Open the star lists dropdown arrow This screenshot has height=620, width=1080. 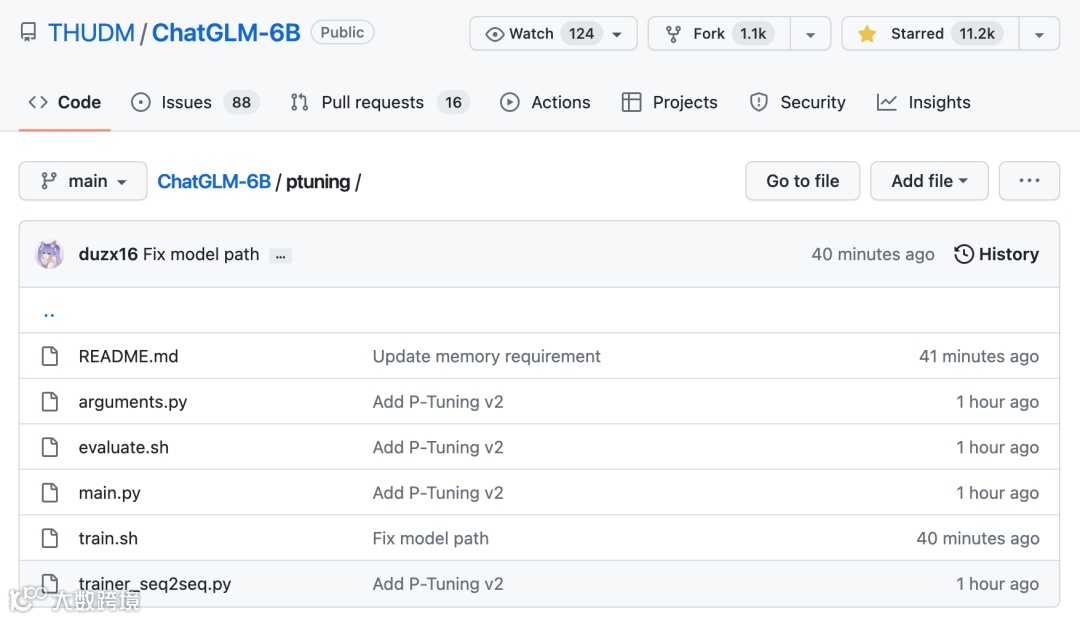pos(1039,34)
